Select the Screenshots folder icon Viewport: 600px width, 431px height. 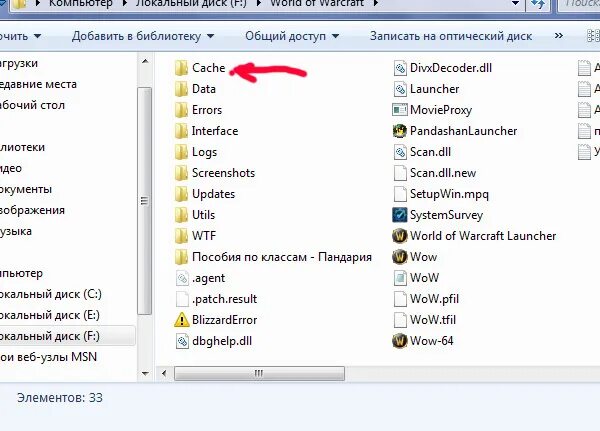click(x=181, y=173)
